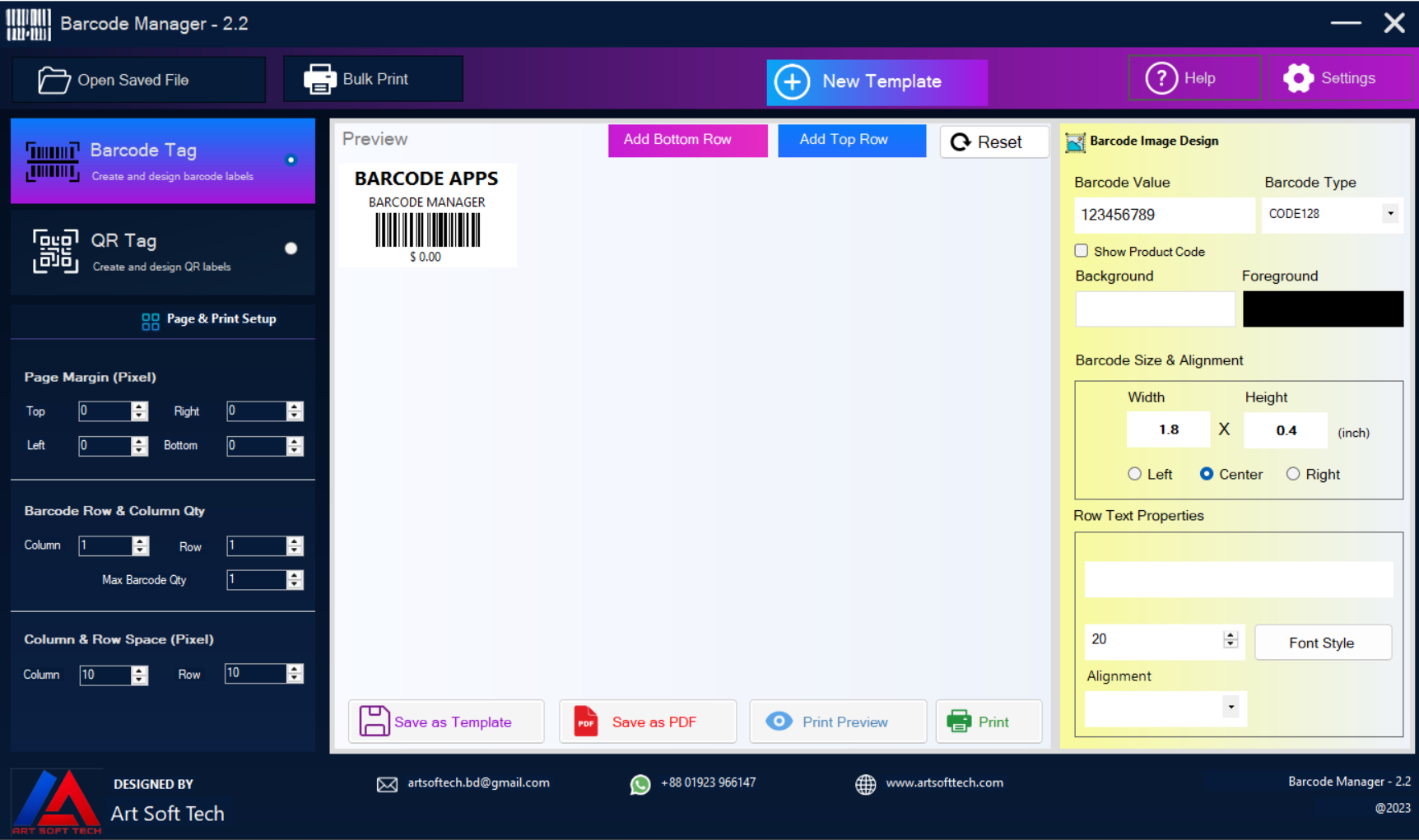Click the Reset button
Viewport: 1419px width, 840px height.
[x=994, y=142]
